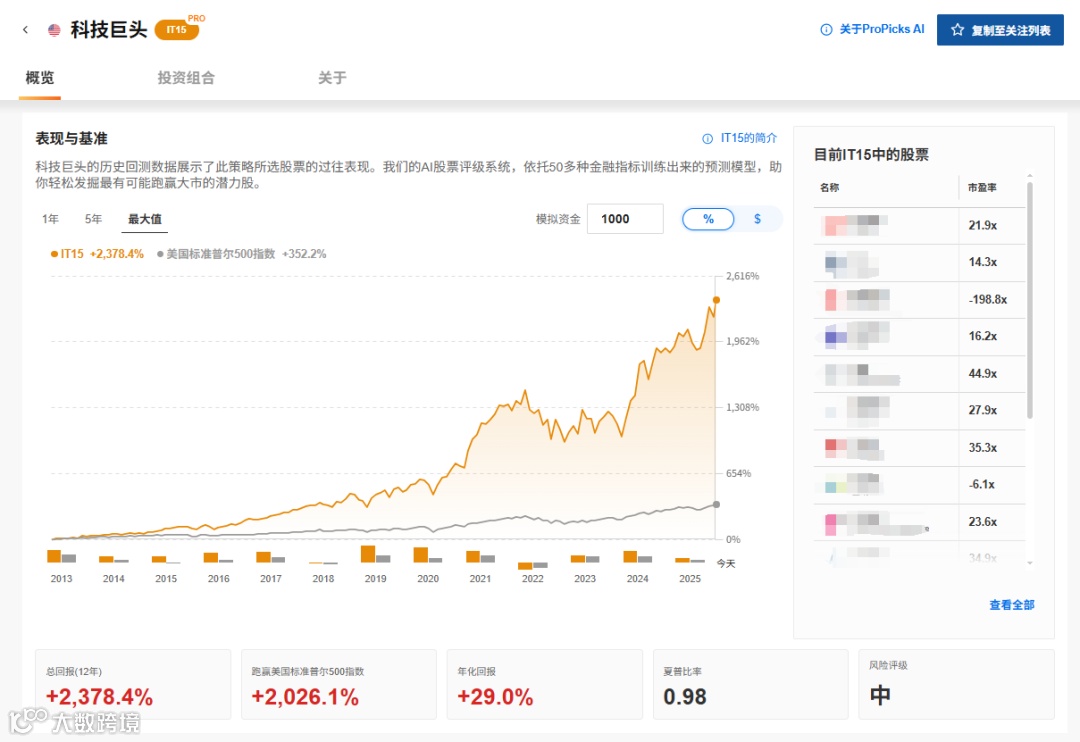The height and width of the screenshot is (742, 1080).
Task: Switch to the 概览 tab
Action: tap(40, 78)
